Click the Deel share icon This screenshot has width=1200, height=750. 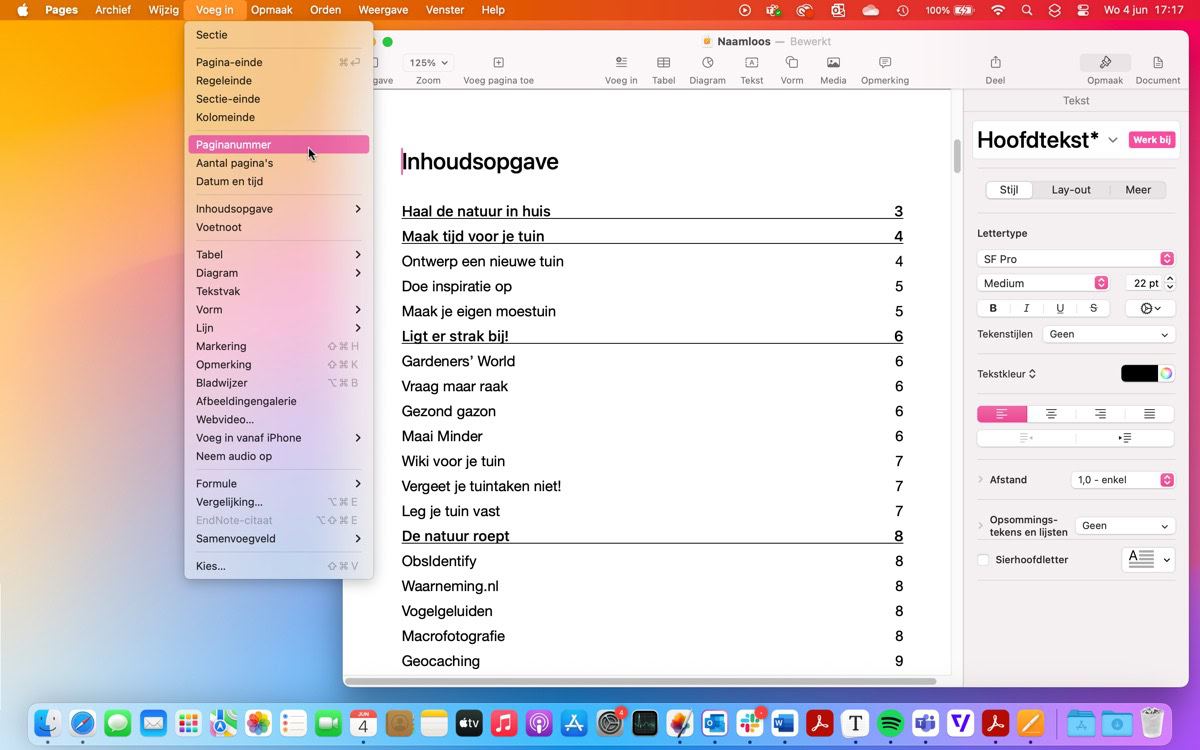995,62
